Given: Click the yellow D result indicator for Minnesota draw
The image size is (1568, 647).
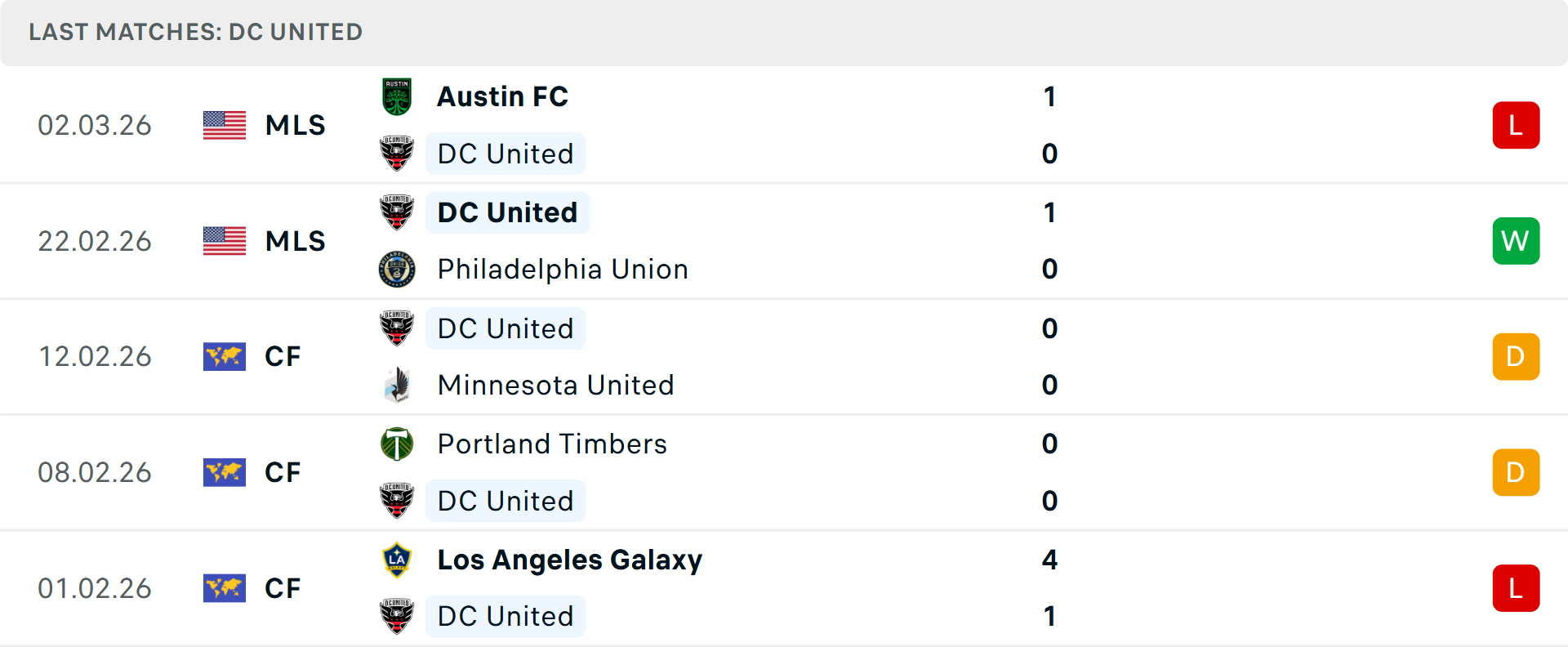Looking at the screenshot, I should 1516,356.
